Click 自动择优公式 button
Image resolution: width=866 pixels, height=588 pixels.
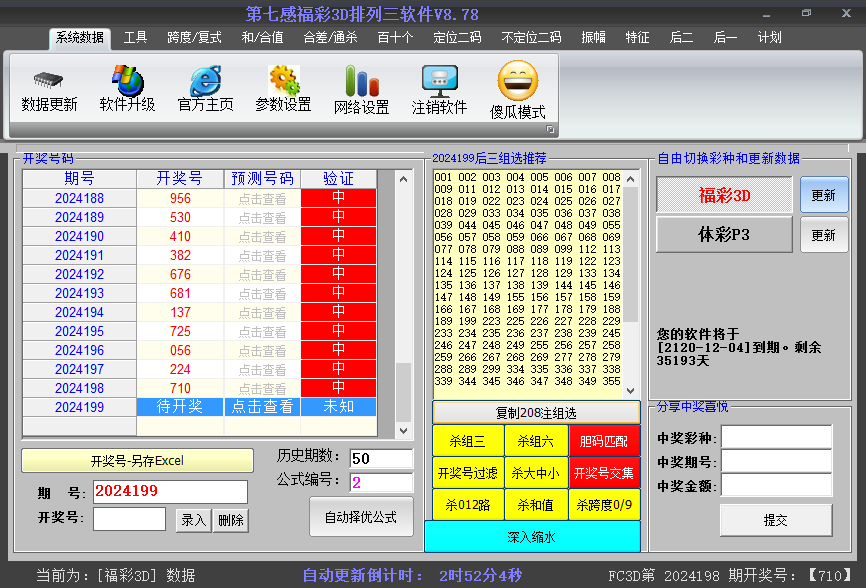point(361,517)
